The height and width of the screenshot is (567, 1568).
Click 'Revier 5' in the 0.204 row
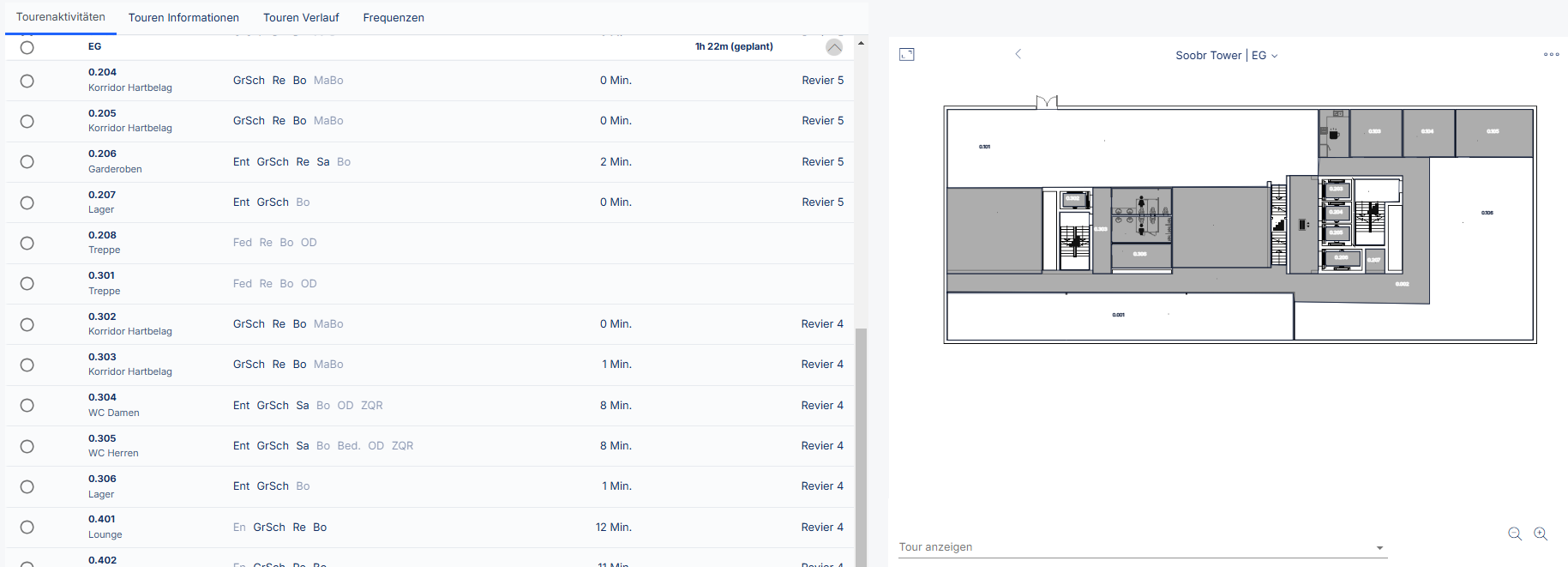point(823,81)
